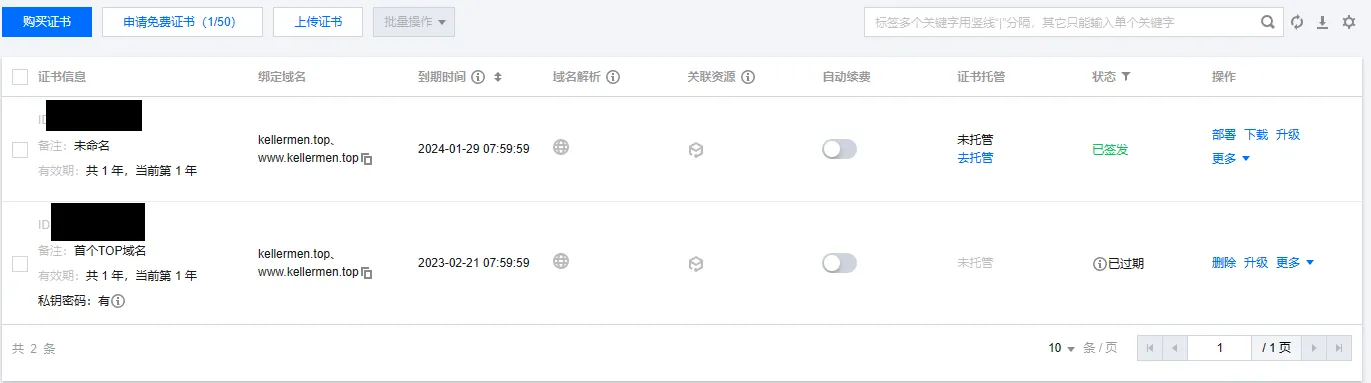Click the keyword search input field

(x=1060, y=22)
